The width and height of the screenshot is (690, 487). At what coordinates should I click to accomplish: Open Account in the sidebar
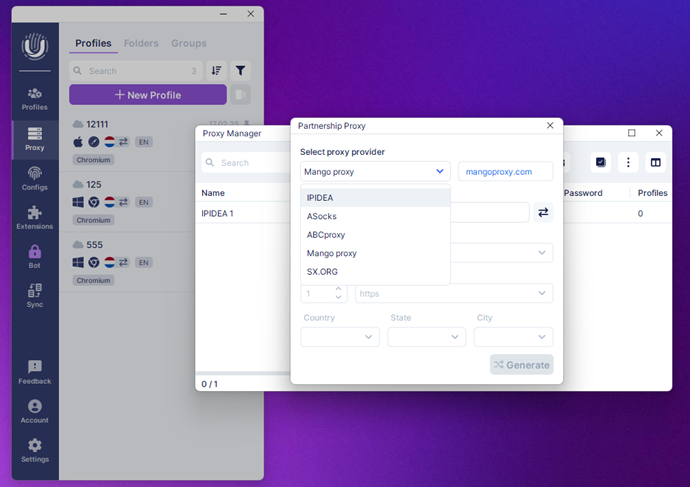[35, 411]
